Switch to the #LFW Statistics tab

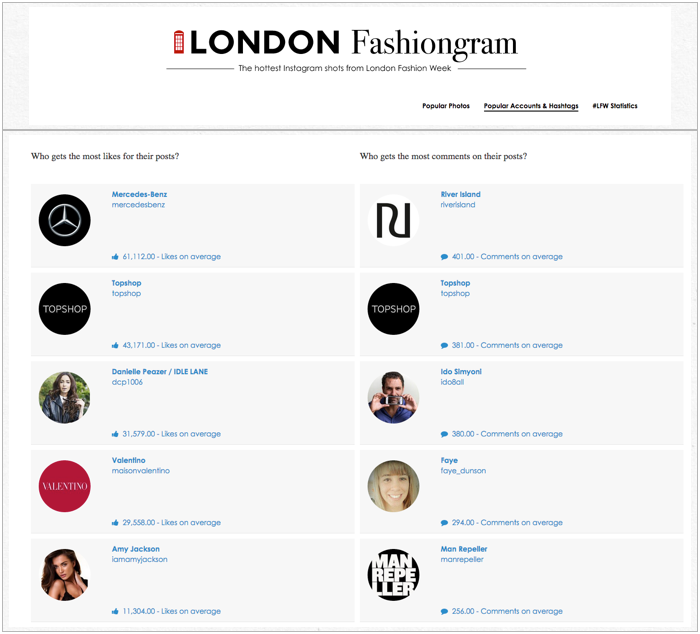pyautogui.click(x=615, y=106)
